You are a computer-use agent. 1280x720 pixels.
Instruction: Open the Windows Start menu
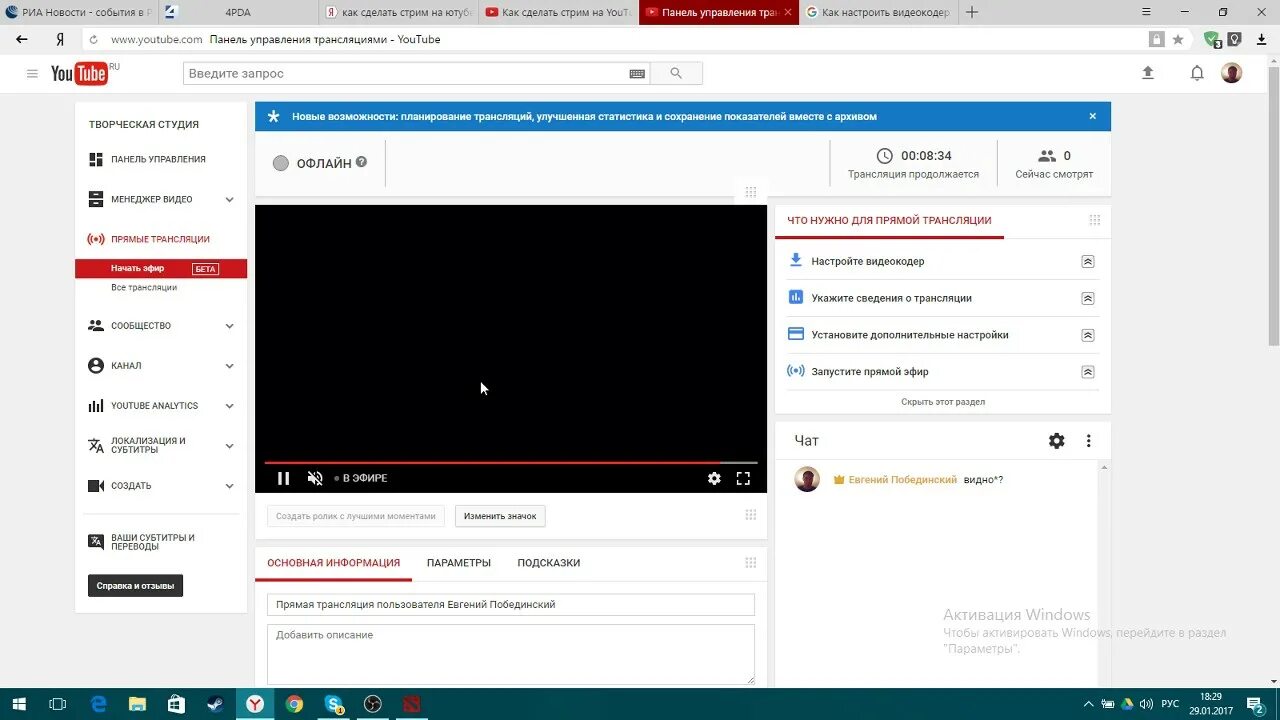(x=19, y=704)
